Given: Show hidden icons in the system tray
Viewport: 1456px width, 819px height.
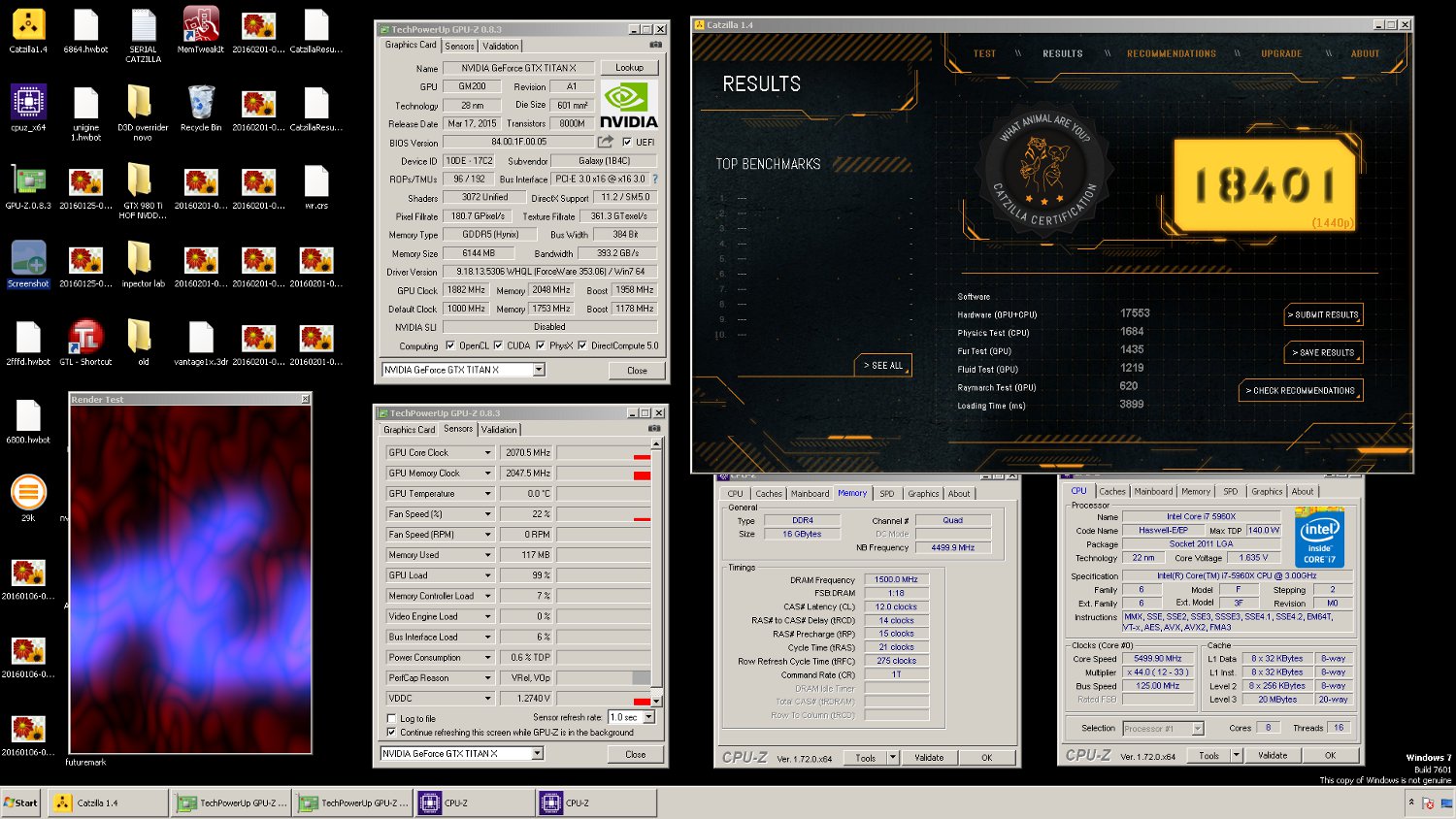Looking at the screenshot, I should (1411, 803).
